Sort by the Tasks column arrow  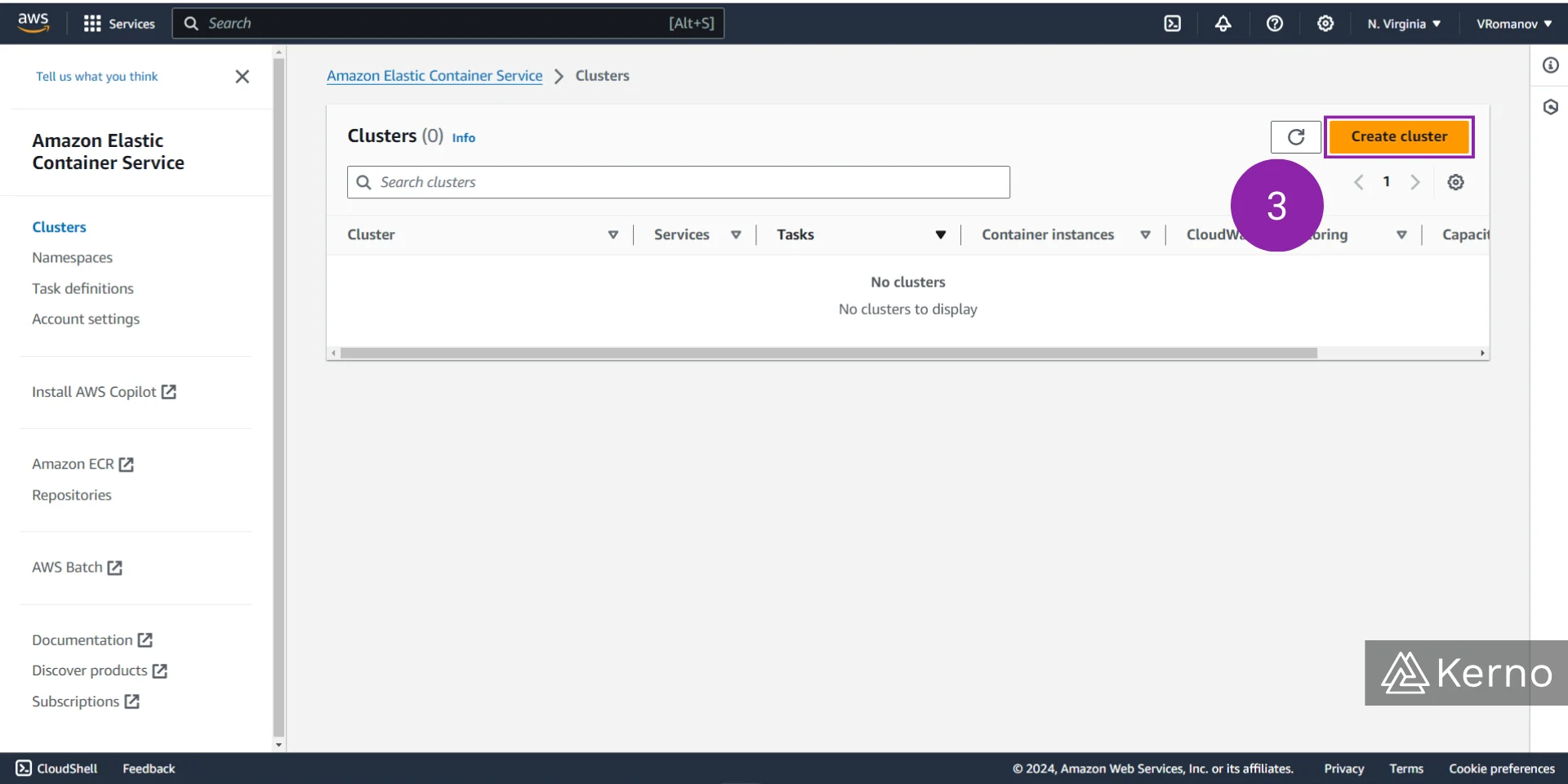coord(940,234)
